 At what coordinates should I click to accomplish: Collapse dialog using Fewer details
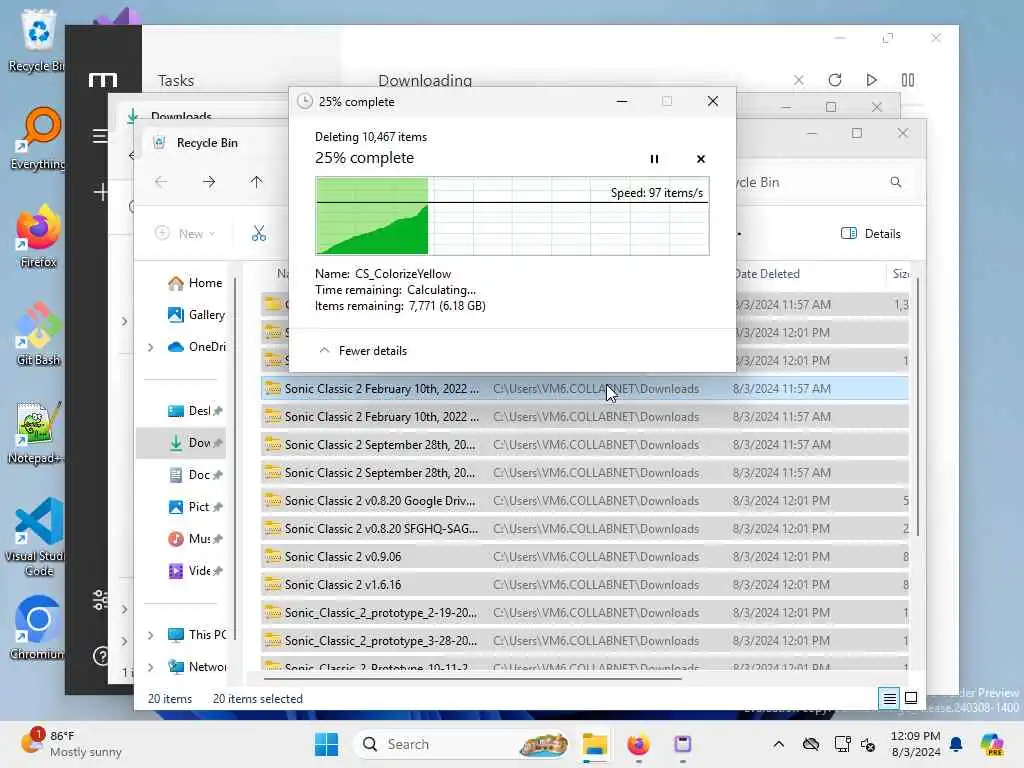pyautogui.click(x=363, y=351)
